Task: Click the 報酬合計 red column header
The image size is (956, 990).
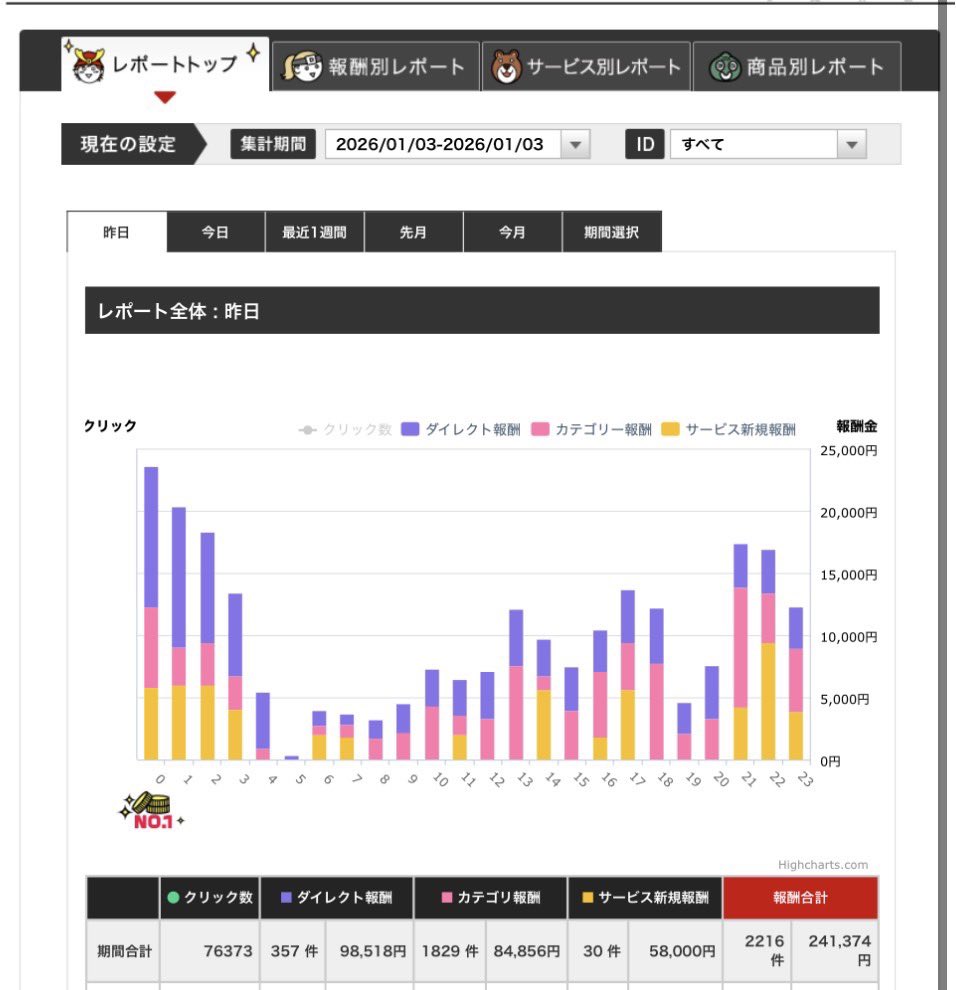Action: [x=800, y=898]
